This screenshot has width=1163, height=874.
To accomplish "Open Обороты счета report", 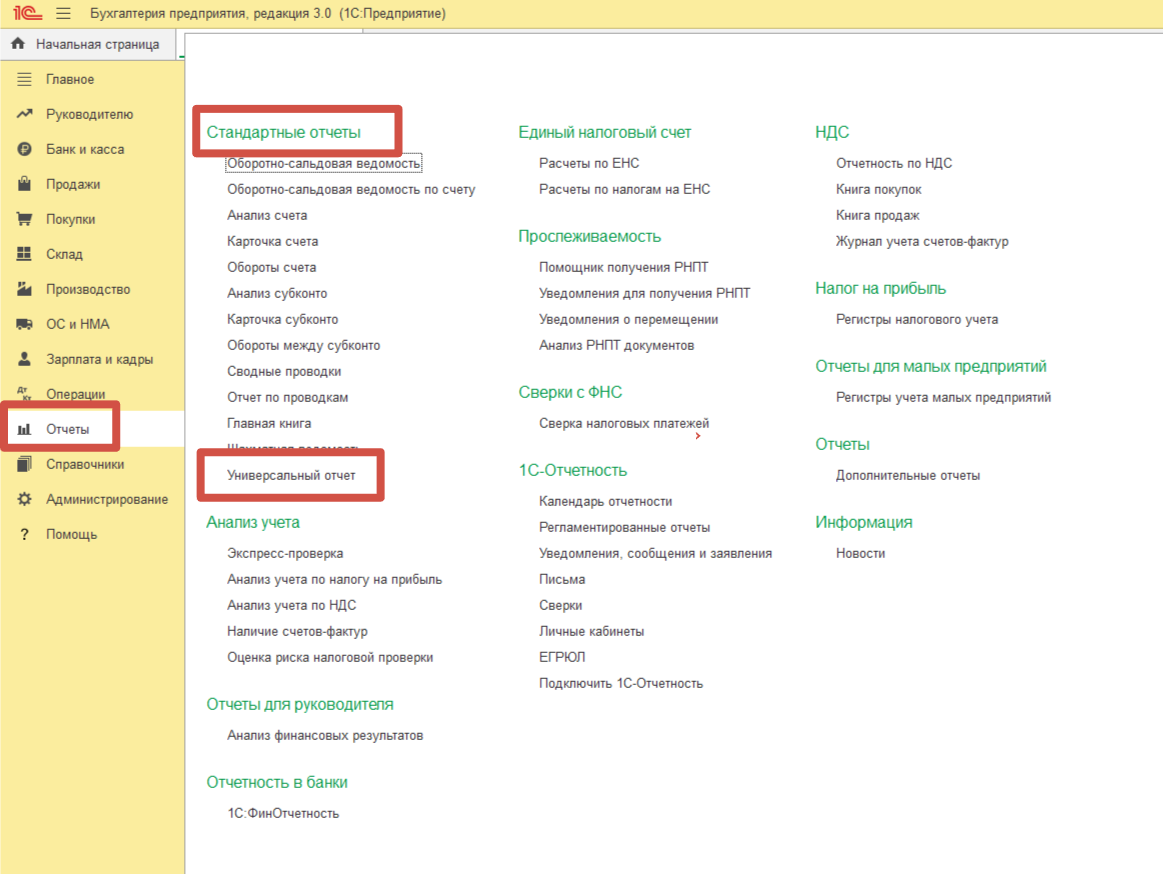I will pyautogui.click(x=271, y=266).
